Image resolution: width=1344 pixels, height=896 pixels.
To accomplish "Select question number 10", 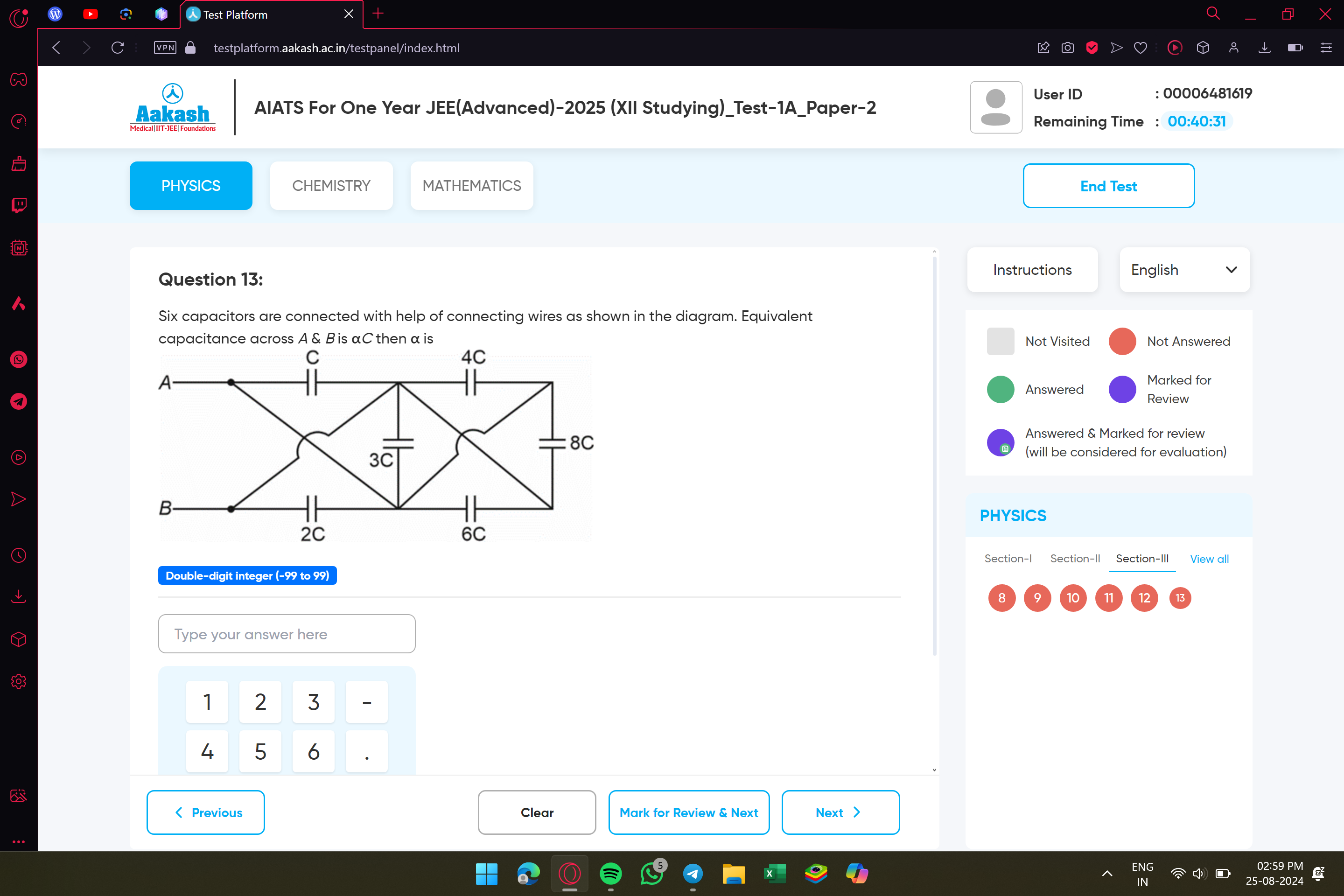I will 1073,597.
